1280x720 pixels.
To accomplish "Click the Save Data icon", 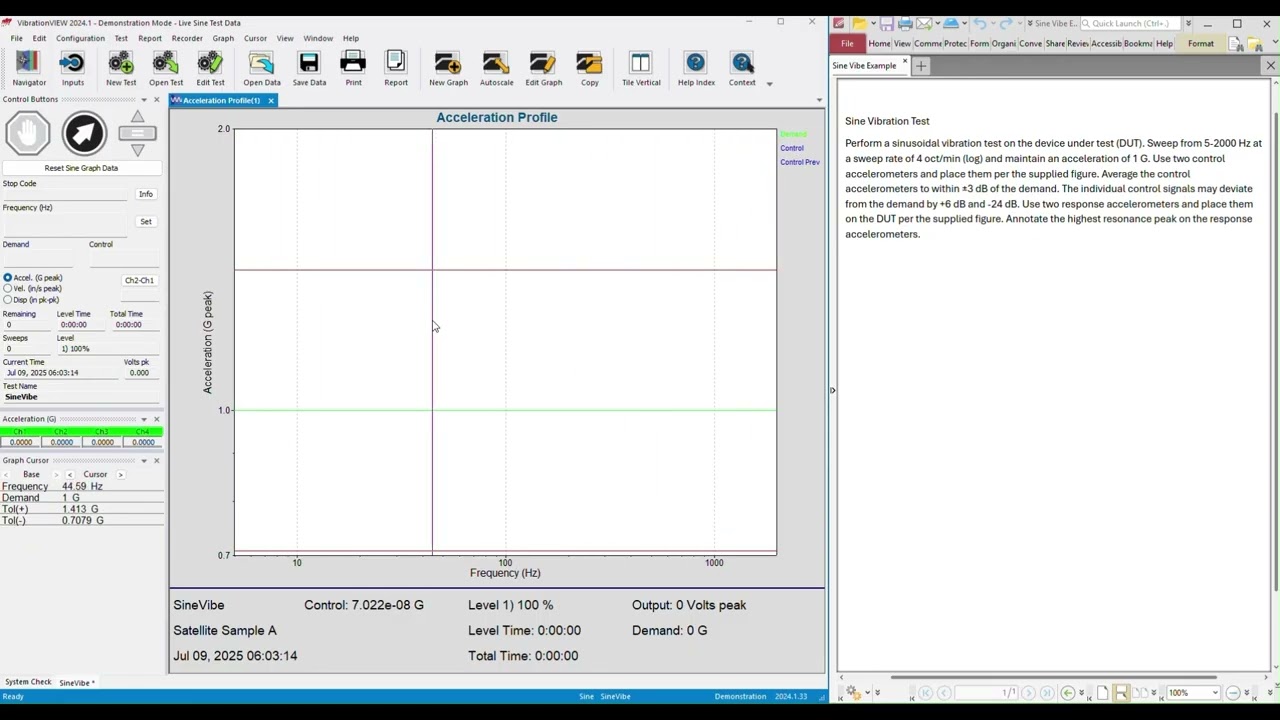I will pyautogui.click(x=308, y=70).
